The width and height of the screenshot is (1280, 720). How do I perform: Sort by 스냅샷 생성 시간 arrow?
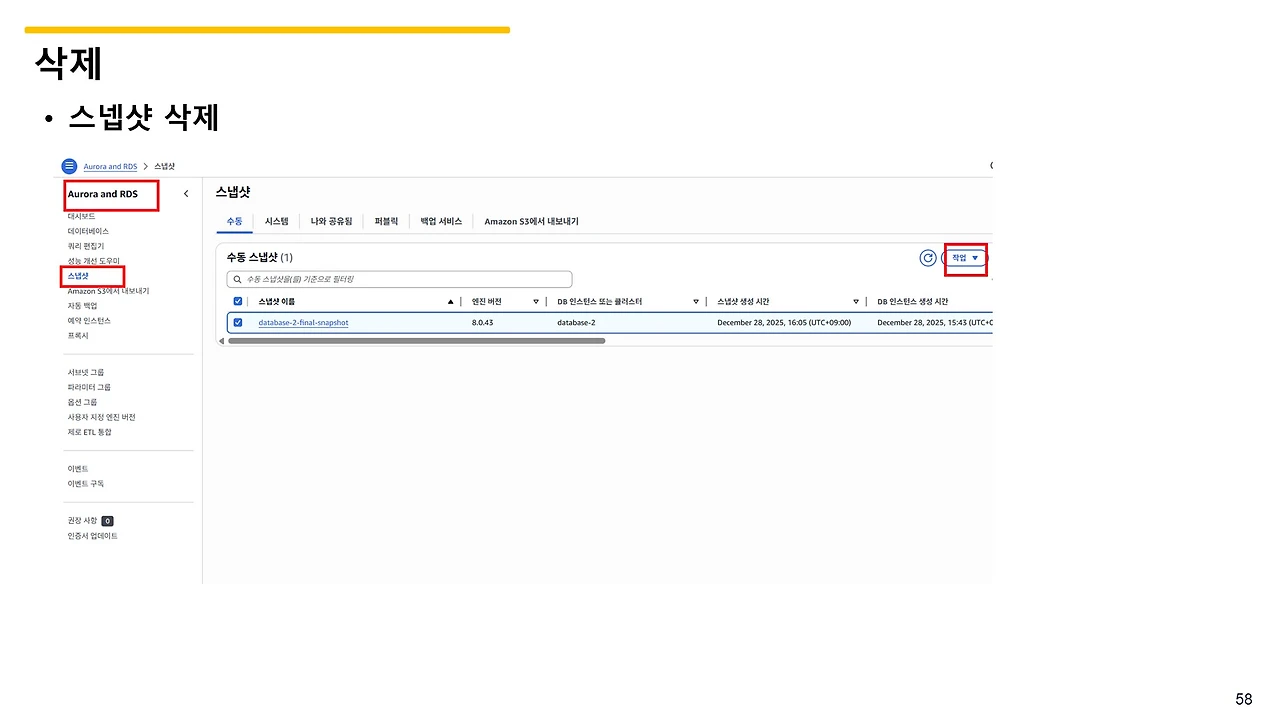pos(856,301)
